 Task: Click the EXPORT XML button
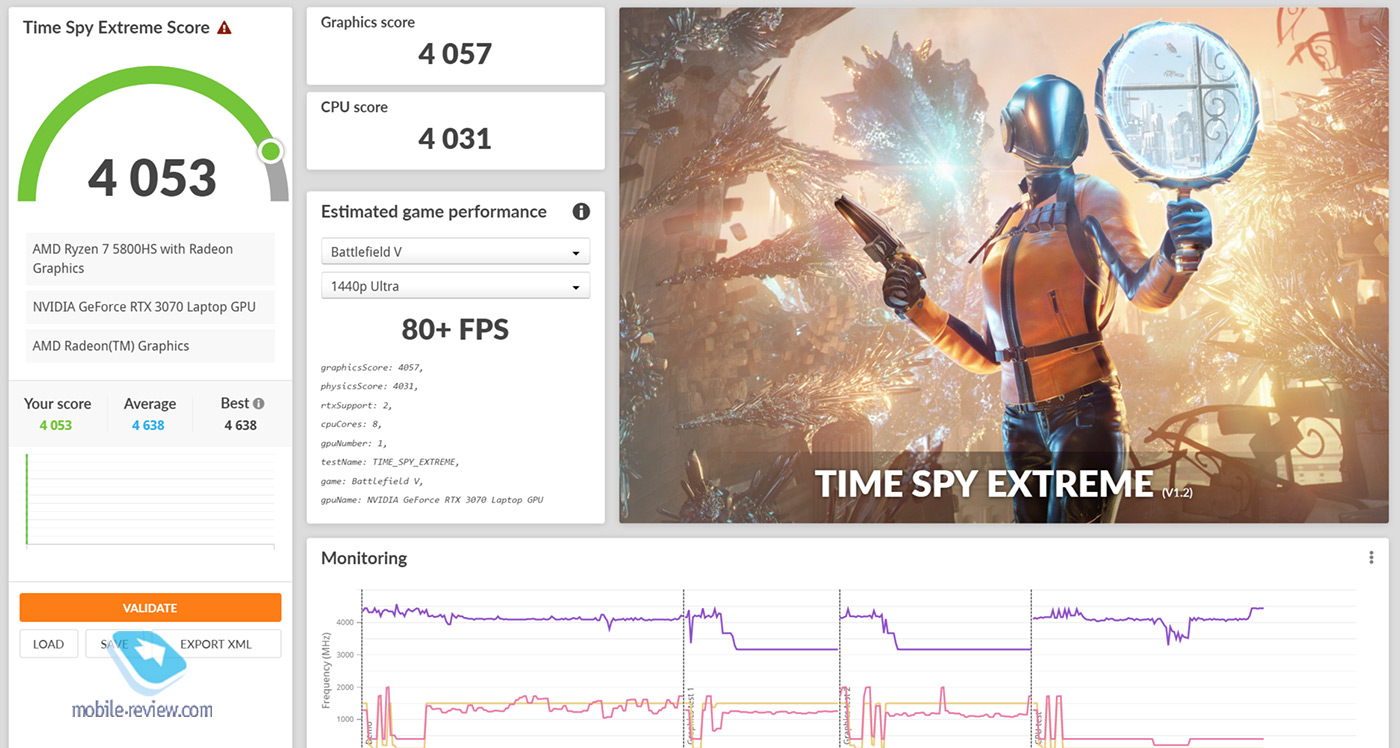[215, 644]
